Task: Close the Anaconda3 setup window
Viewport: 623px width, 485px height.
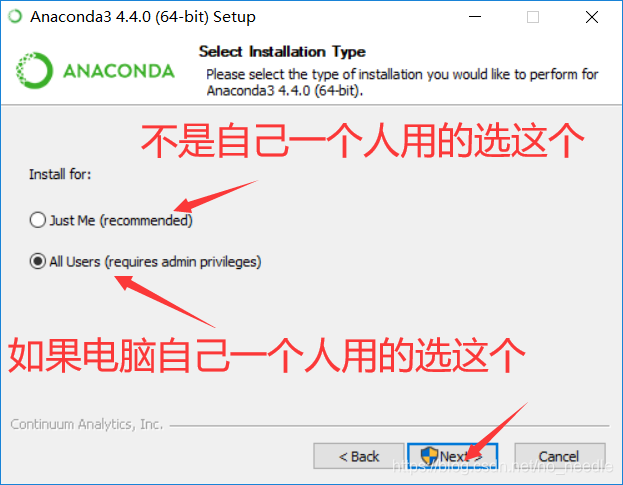Action: 592,17
